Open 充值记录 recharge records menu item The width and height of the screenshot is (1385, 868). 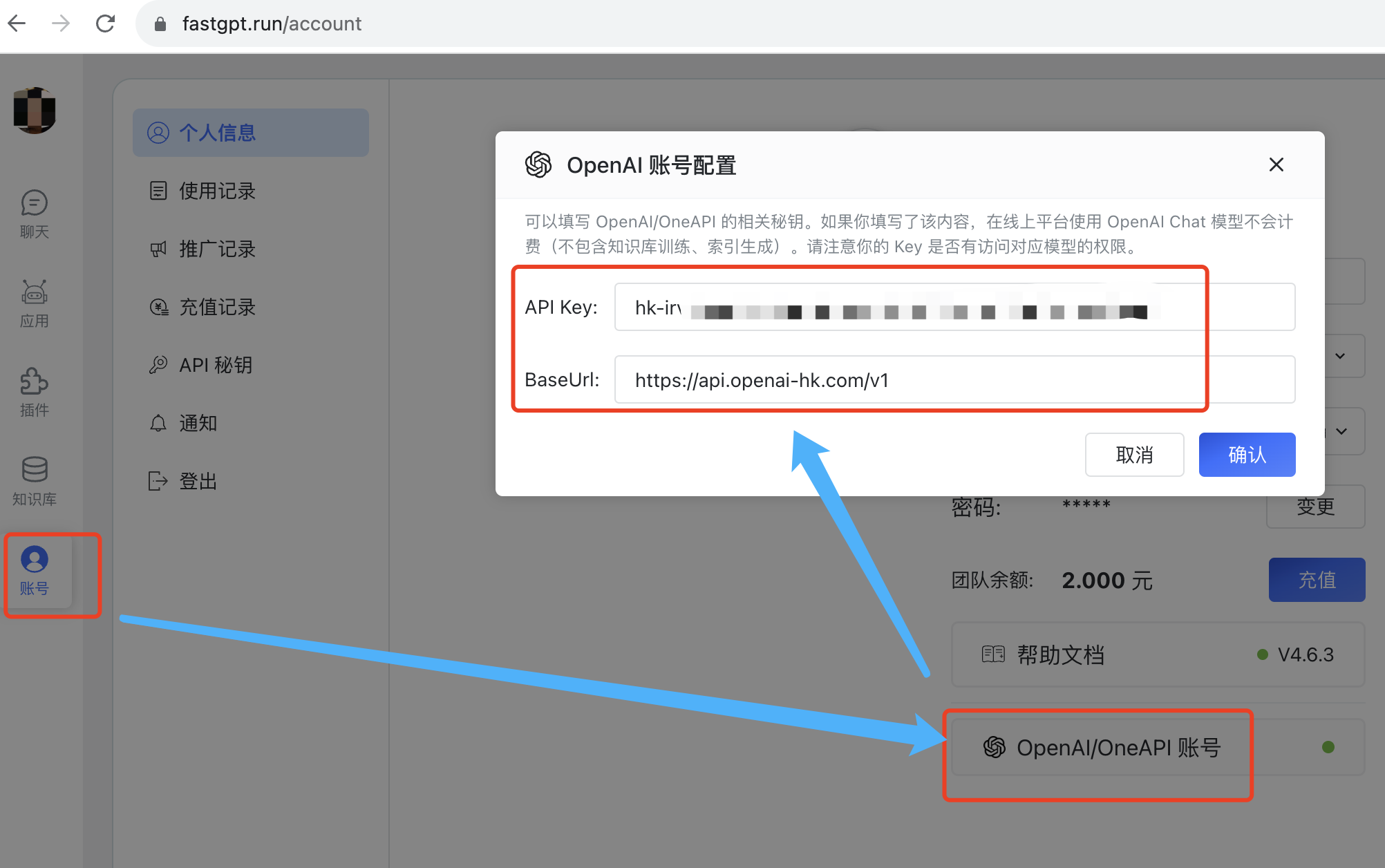(x=217, y=307)
